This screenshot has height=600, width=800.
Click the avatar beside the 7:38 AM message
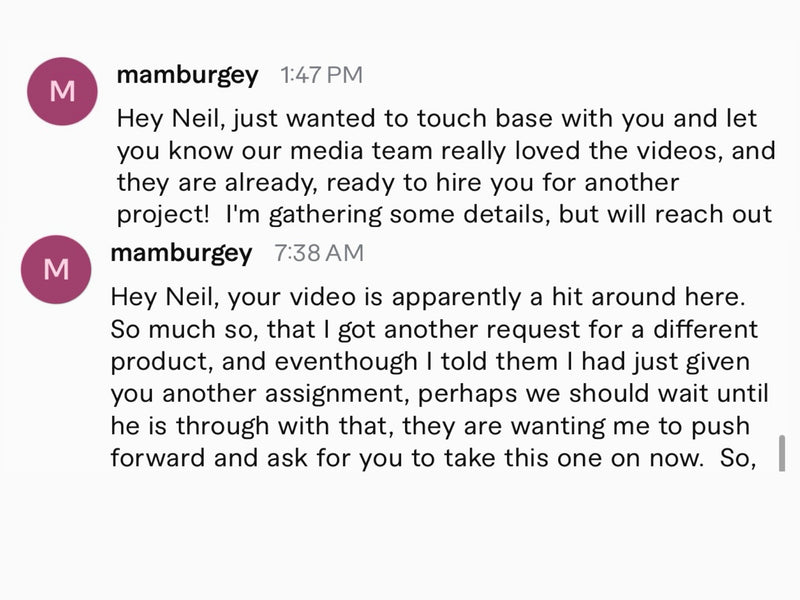click(x=56, y=269)
